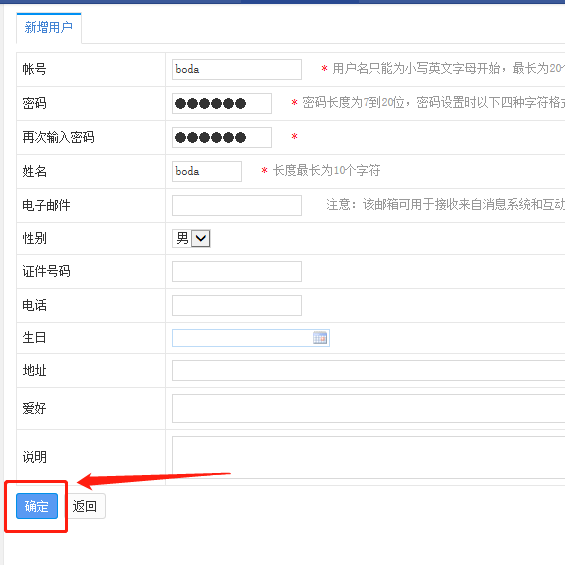Focus the 帐号 account input field
Image resolution: width=565 pixels, height=565 pixels.
coord(237,69)
